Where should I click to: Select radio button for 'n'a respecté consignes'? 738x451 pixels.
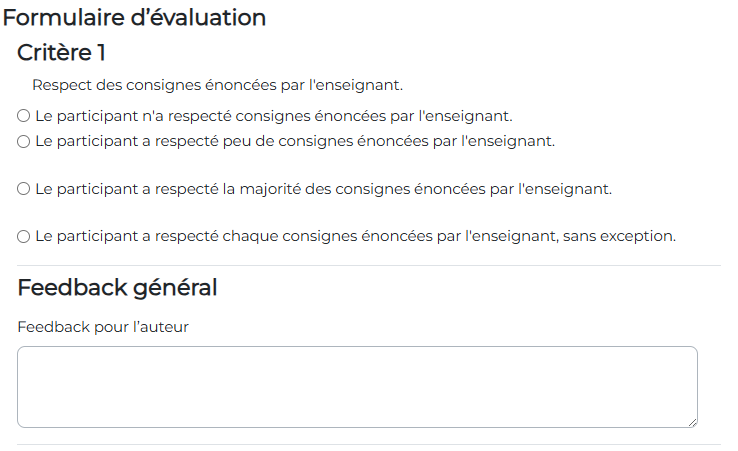24,116
